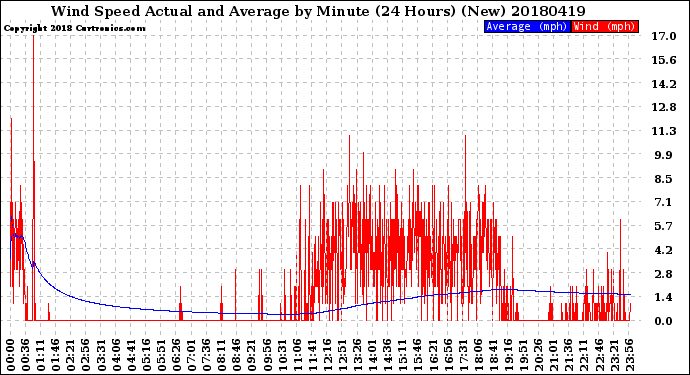Image resolution: width=690 pixels, height=375 pixels.
Task: Click the 09:56 time axis label
Action: (267, 355)
